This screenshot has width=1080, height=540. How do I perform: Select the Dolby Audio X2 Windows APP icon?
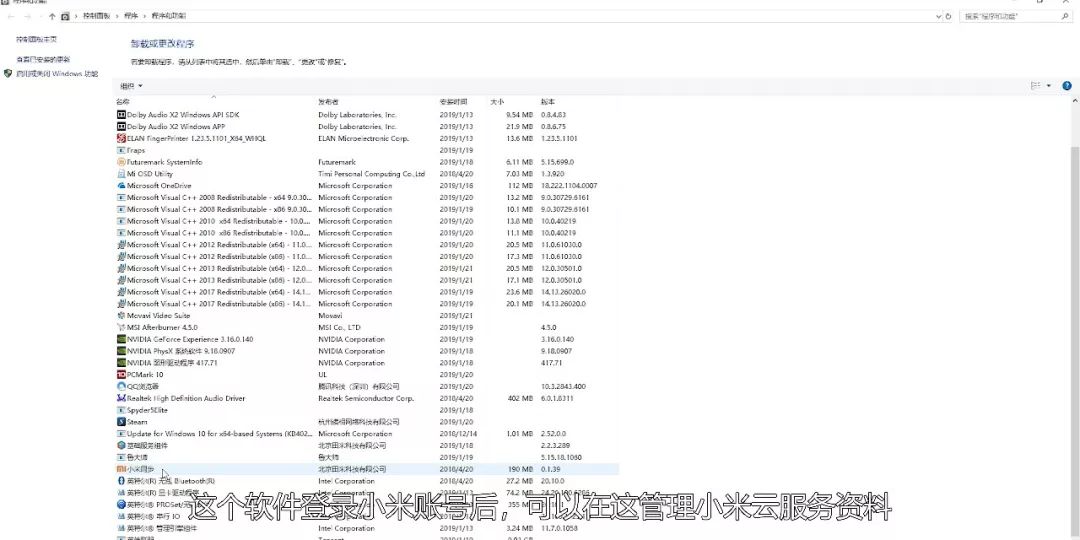coord(121,127)
